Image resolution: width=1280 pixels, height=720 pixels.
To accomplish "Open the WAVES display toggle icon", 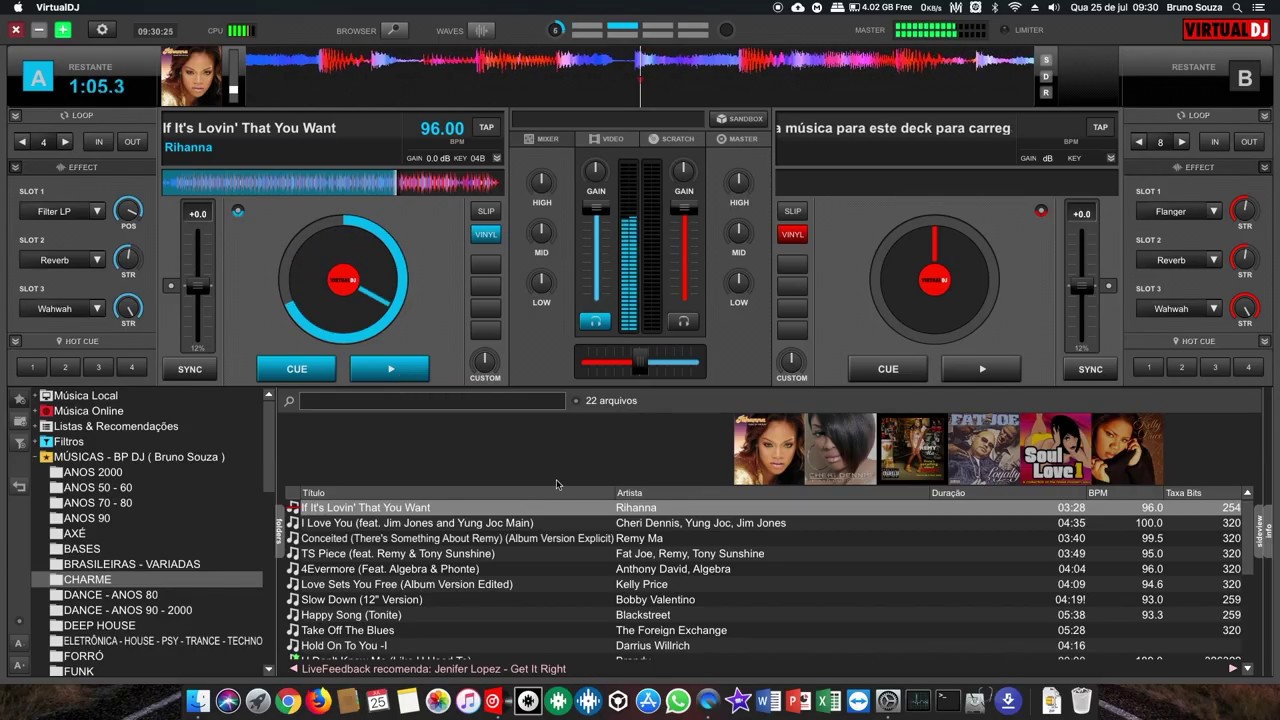I will point(481,31).
